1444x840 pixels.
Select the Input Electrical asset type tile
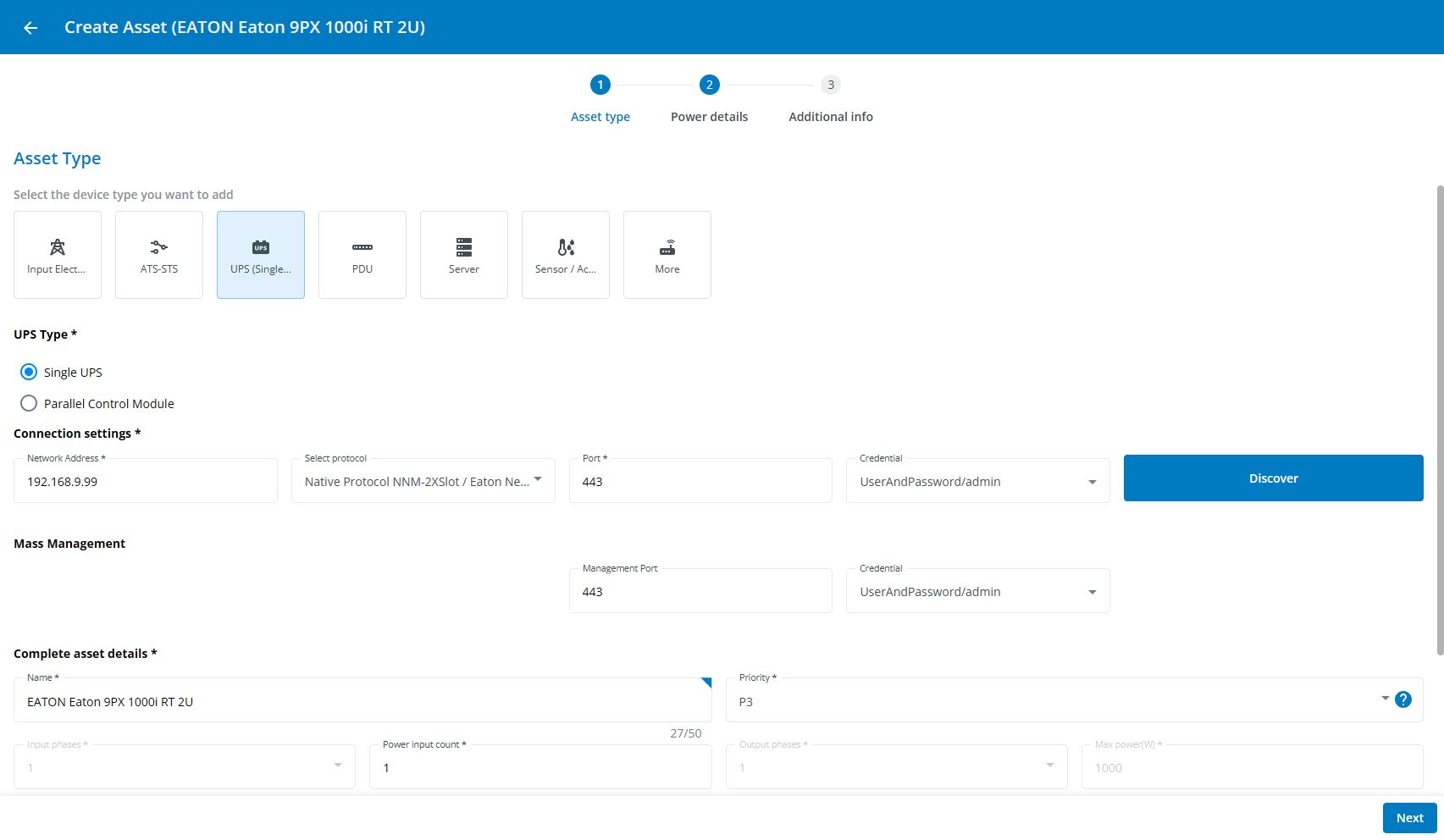pos(58,255)
